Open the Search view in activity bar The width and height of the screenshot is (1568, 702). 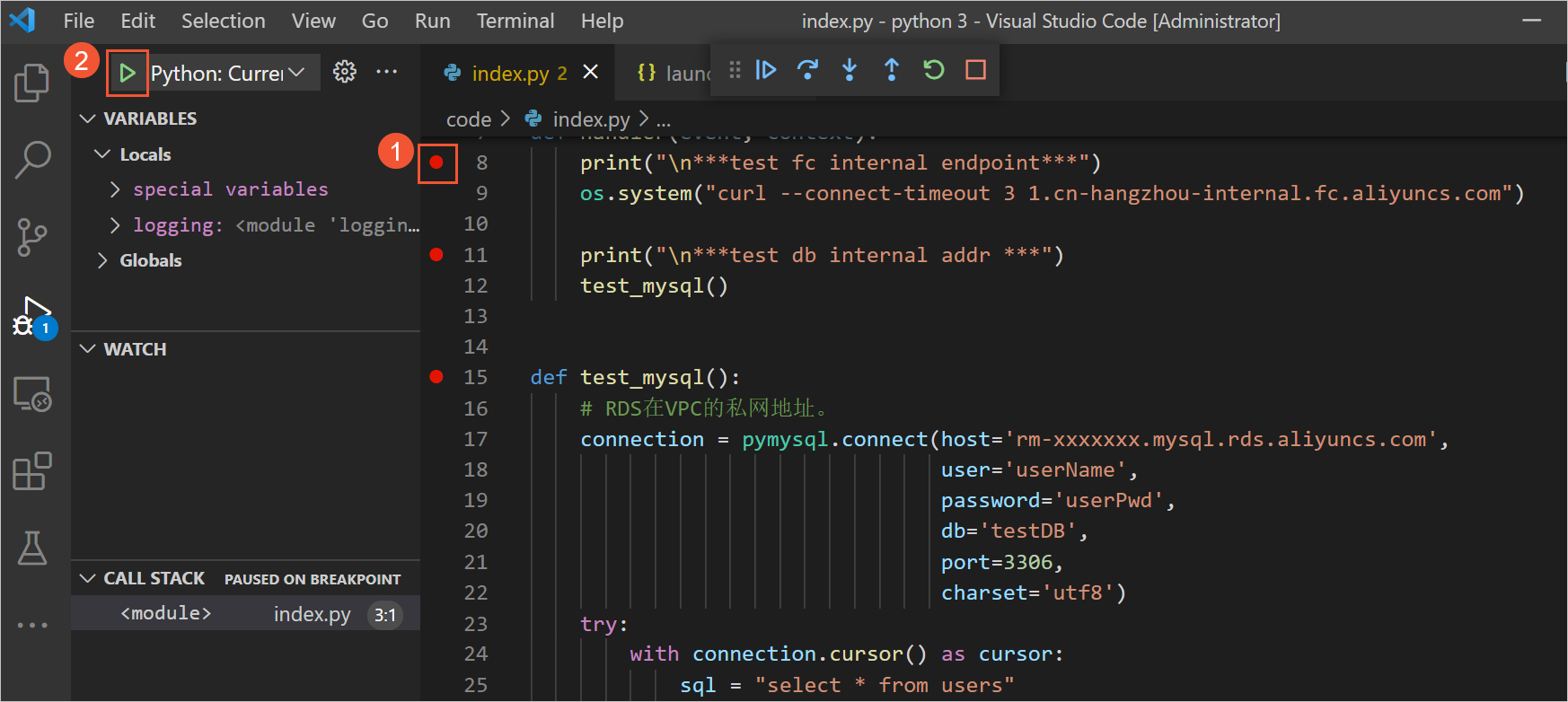pyautogui.click(x=32, y=160)
